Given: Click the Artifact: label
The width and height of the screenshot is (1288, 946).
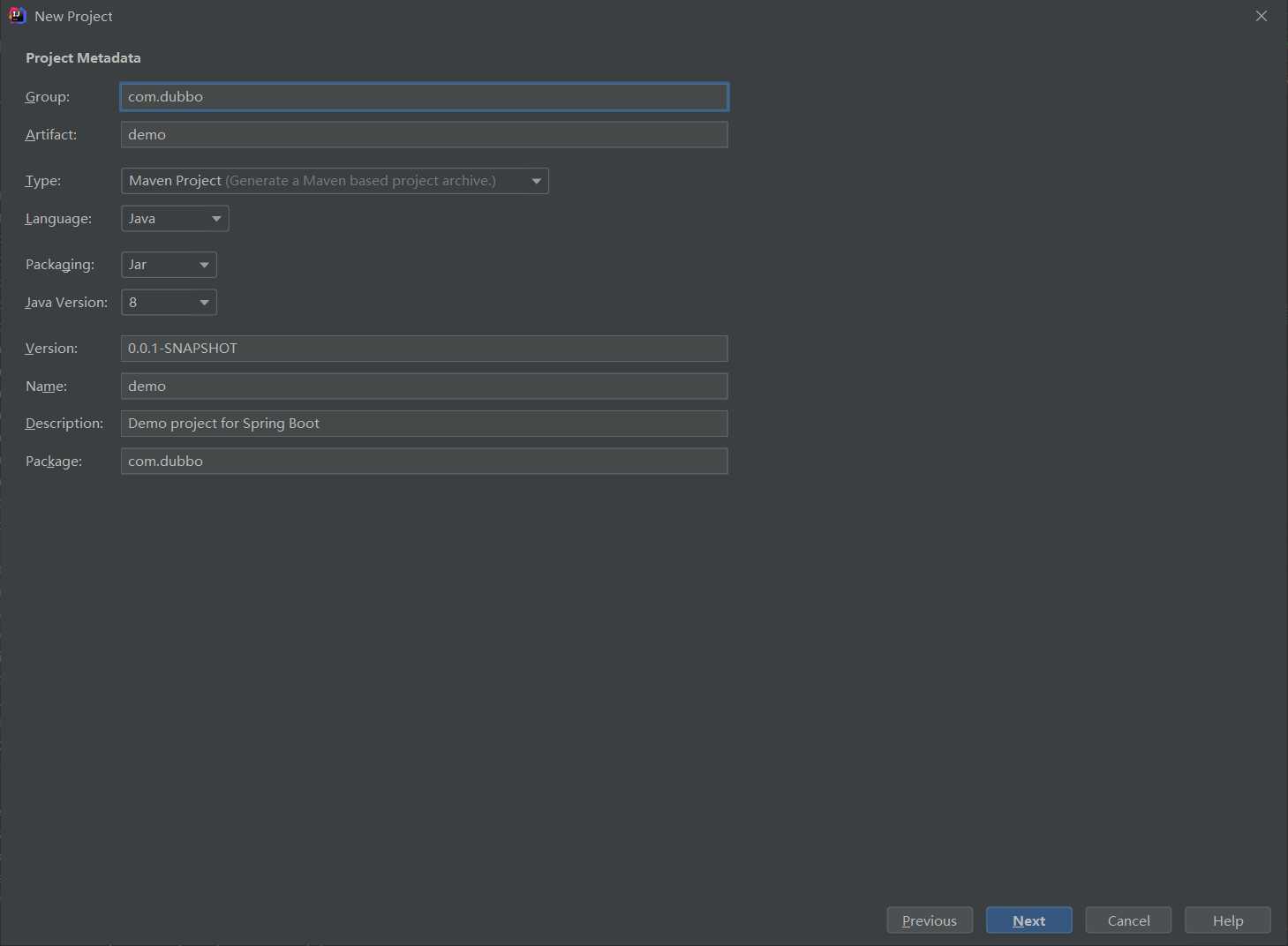Looking at the screenshot, I should pyautogui.click(x=51, y=135).
